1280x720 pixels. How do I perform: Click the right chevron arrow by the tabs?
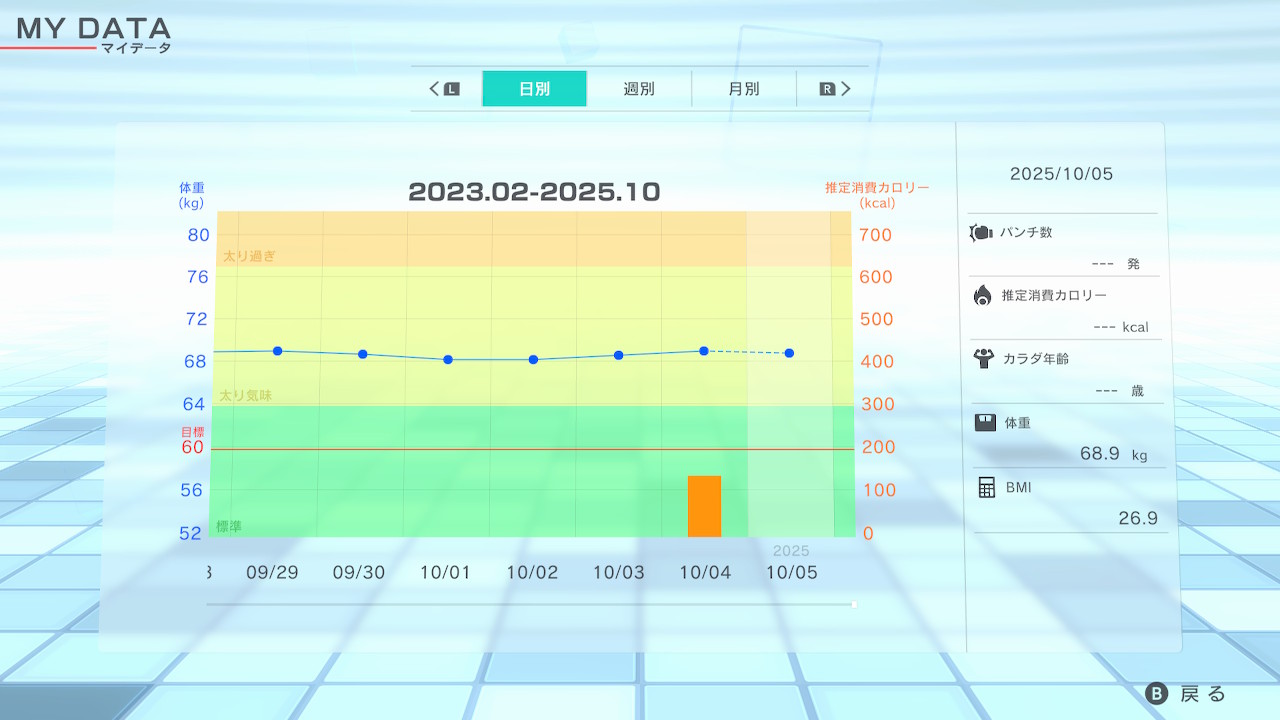846,89
